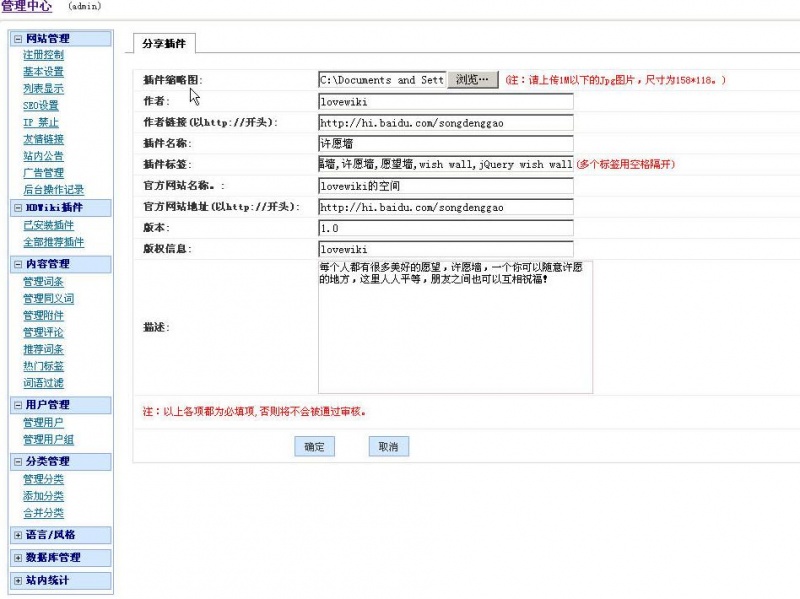800x599 pixels.
Task: Switch to the 分享插件 tab
Action: coord(165,43)
